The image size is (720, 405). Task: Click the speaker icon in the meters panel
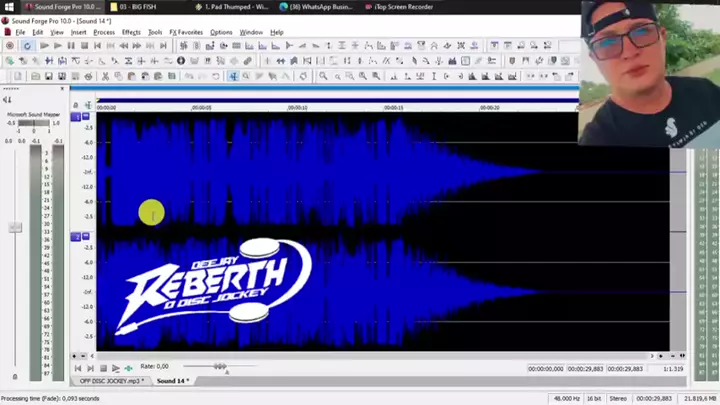point(7,100)
